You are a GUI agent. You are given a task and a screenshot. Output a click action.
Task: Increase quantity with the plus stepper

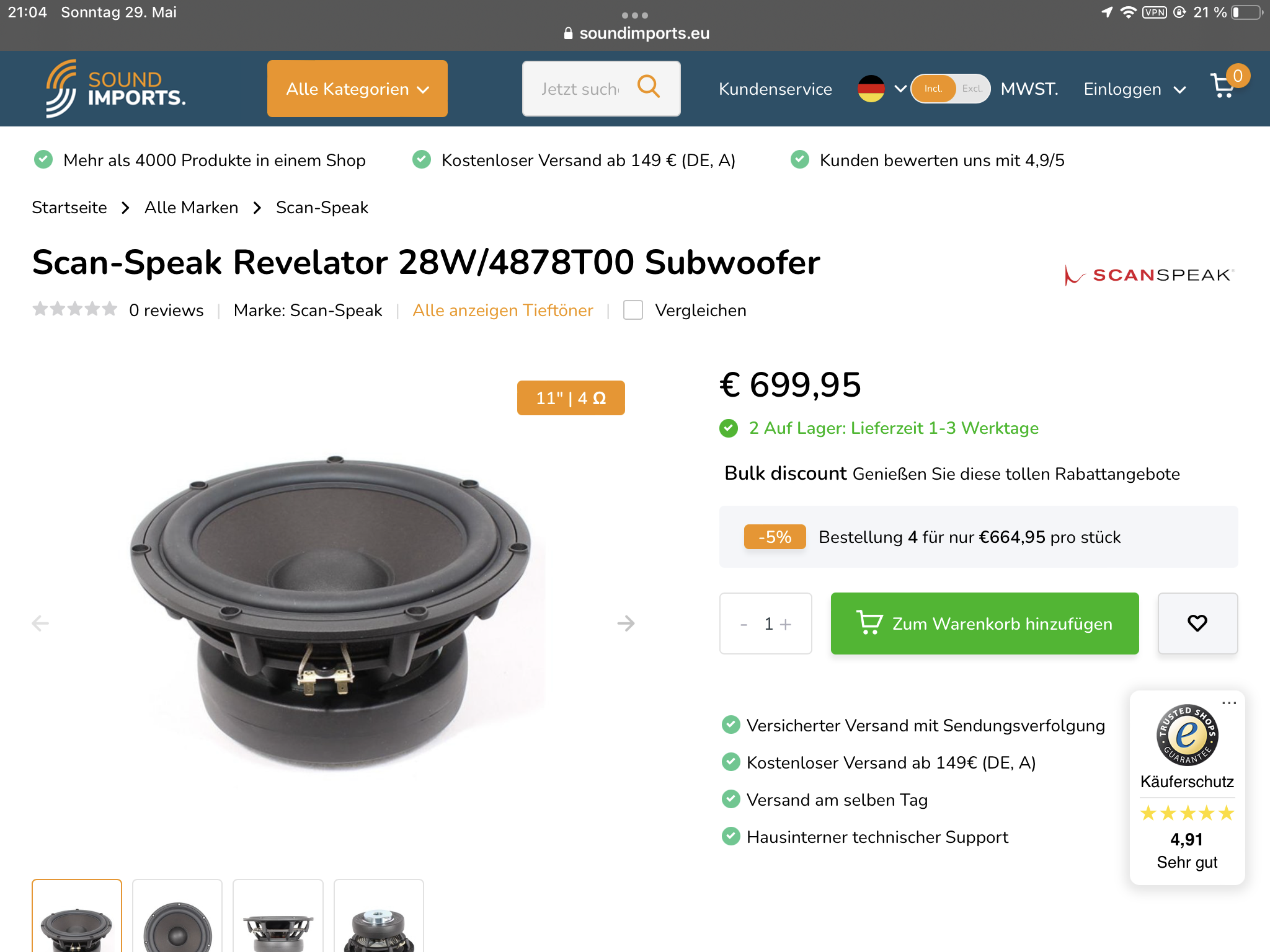point(786,624)
